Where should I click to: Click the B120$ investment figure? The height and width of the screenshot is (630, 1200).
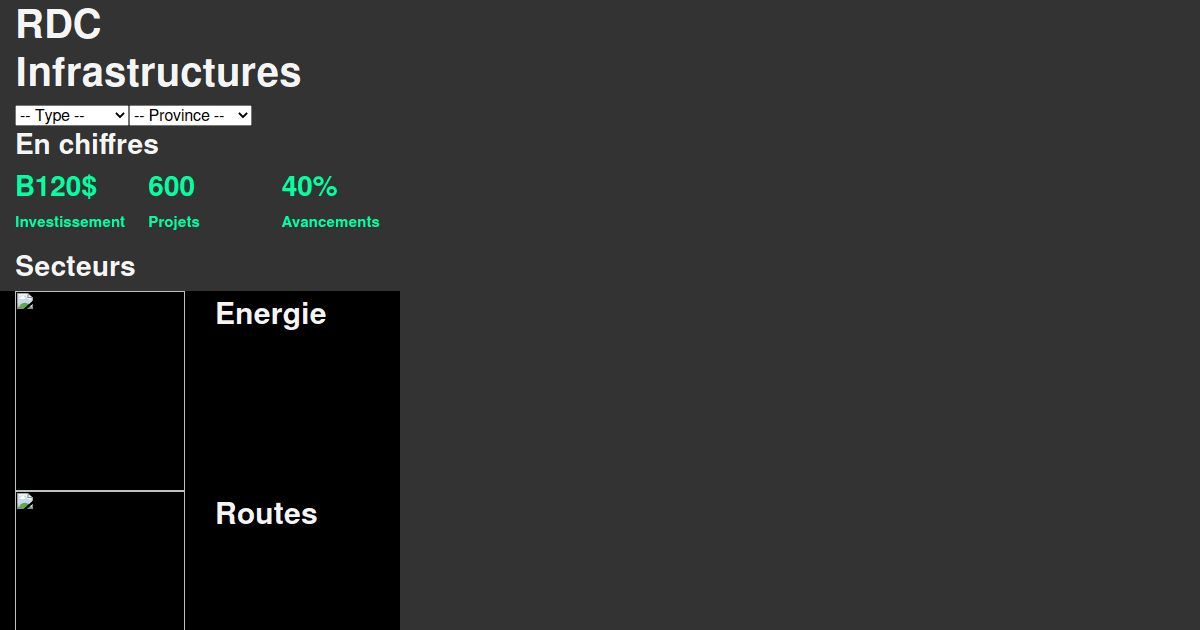(x=56, y=187)
